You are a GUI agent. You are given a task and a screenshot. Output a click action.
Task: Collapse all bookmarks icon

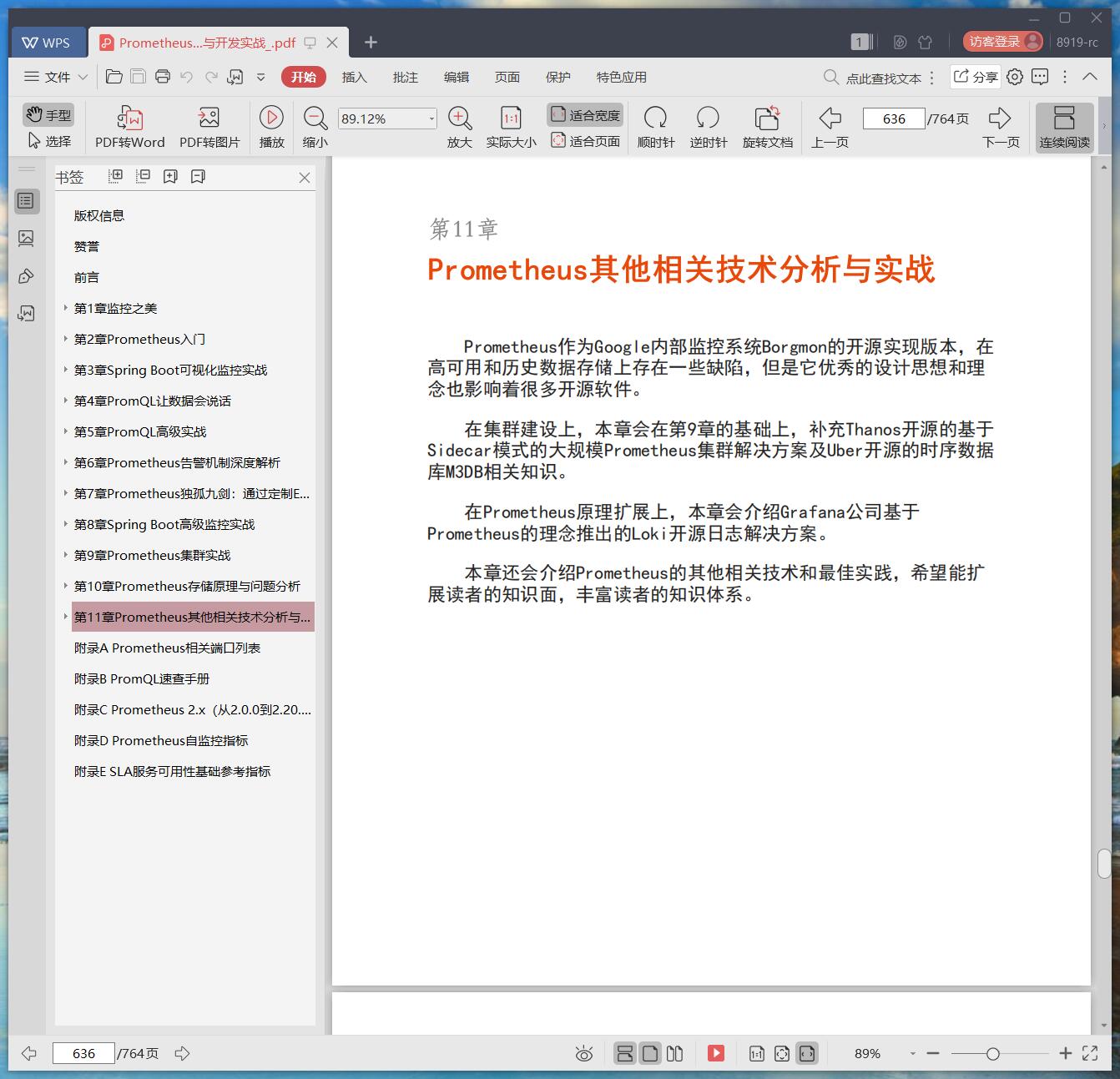click(144, 176)
